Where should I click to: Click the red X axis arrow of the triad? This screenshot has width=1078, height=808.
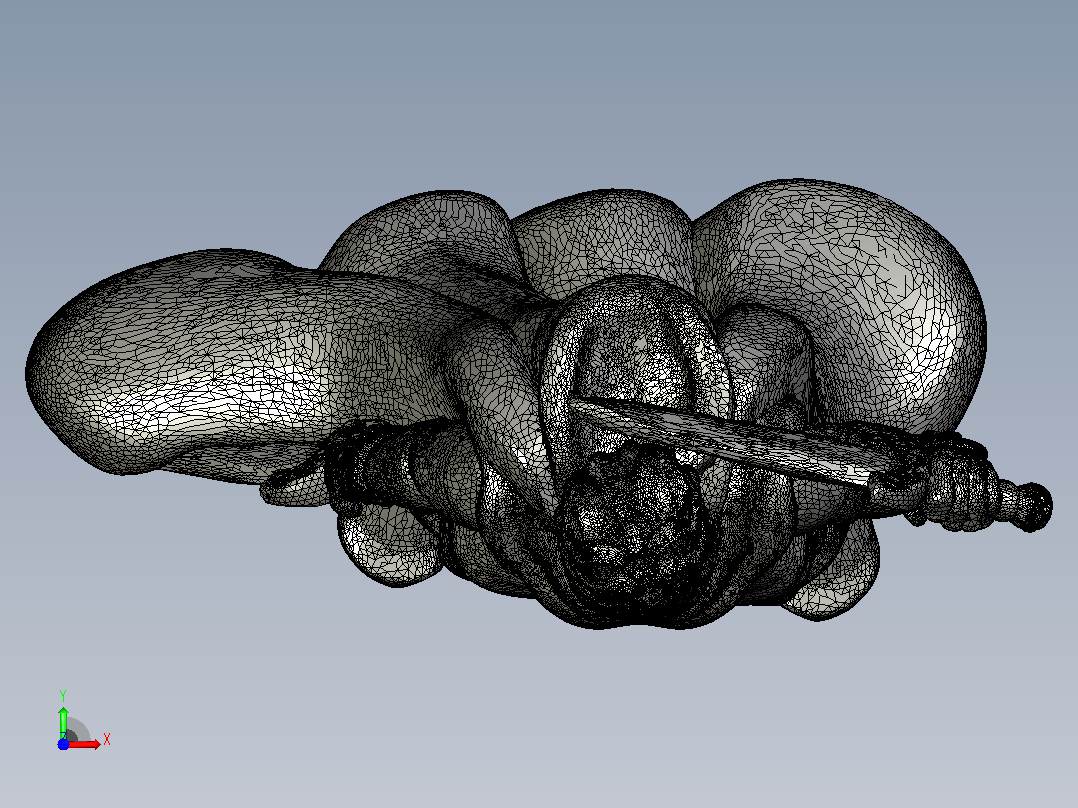pyautogui.click(x=85, y=744)
